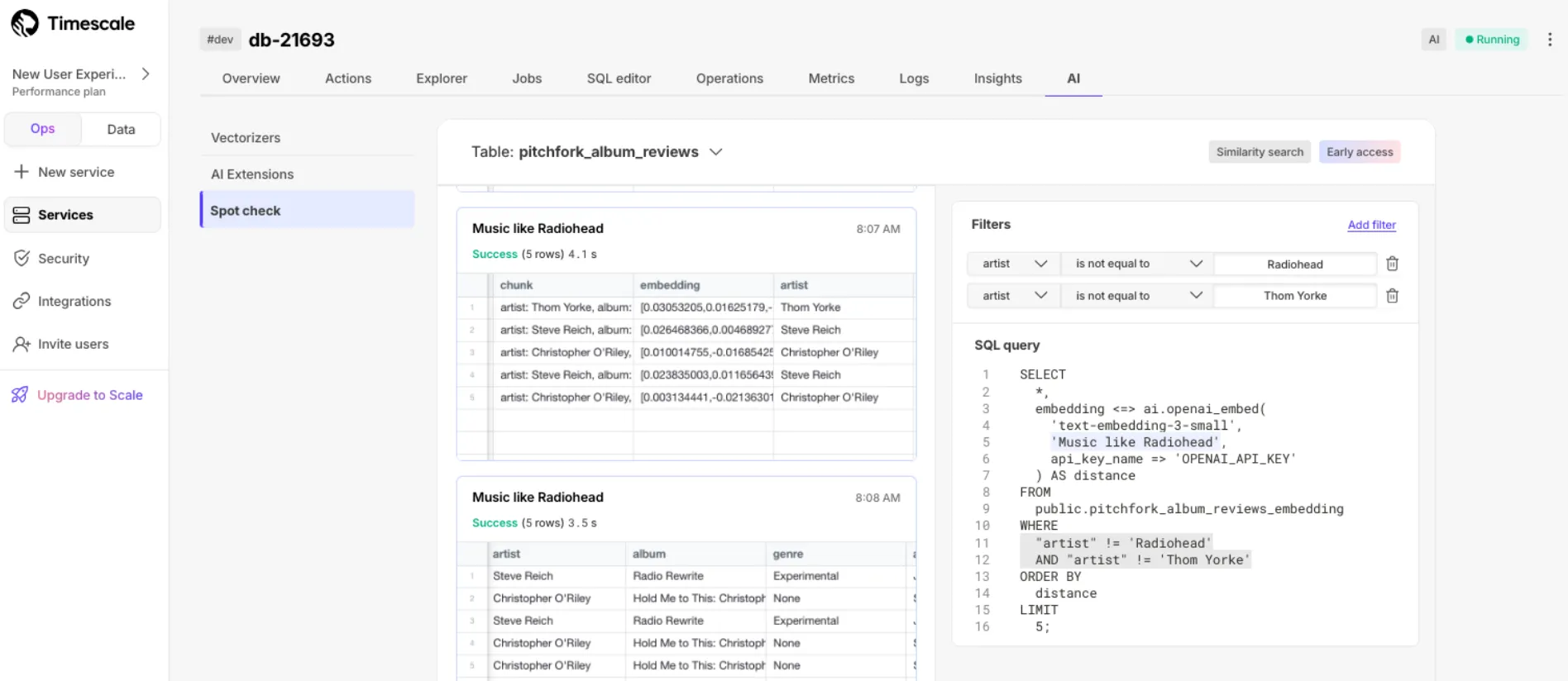The width and height of the screenshot is (1568, 681).
Task: Click the Integrations link icon
Action: (x=22, y=301)
